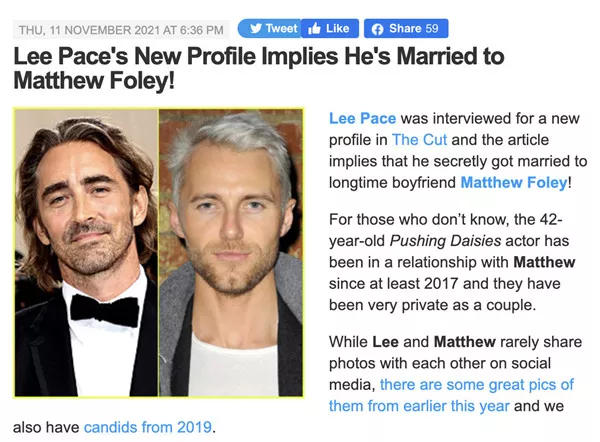600x442 pixels.
Task: Open the blue Matthew Foley link
Action: (x=514, y=183)
